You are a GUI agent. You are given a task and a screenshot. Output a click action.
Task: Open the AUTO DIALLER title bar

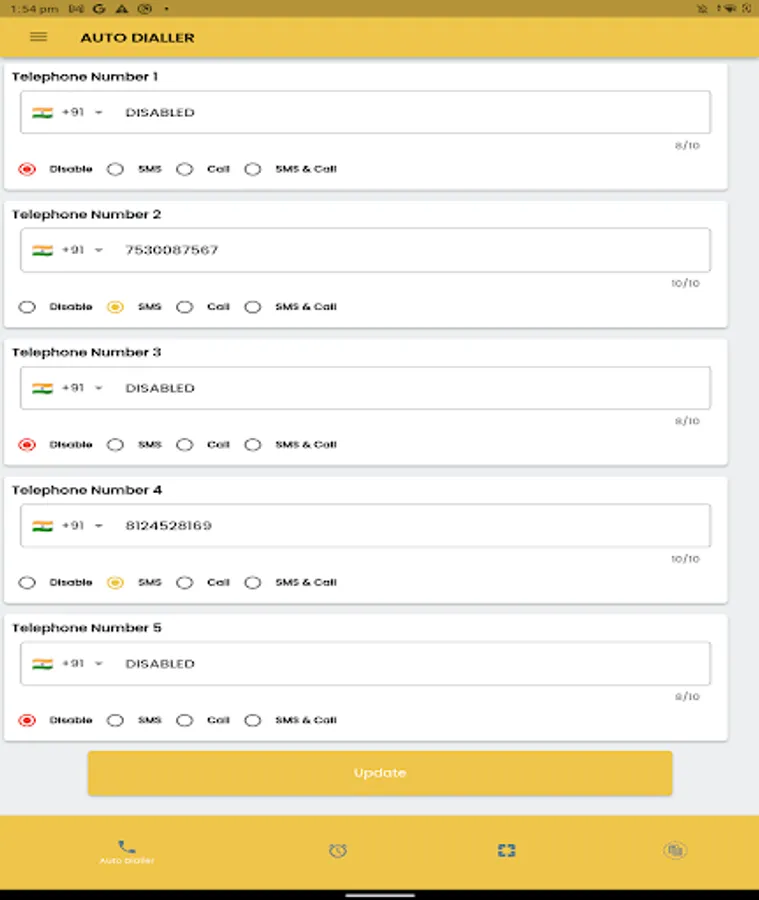click(x=137, y=37)
